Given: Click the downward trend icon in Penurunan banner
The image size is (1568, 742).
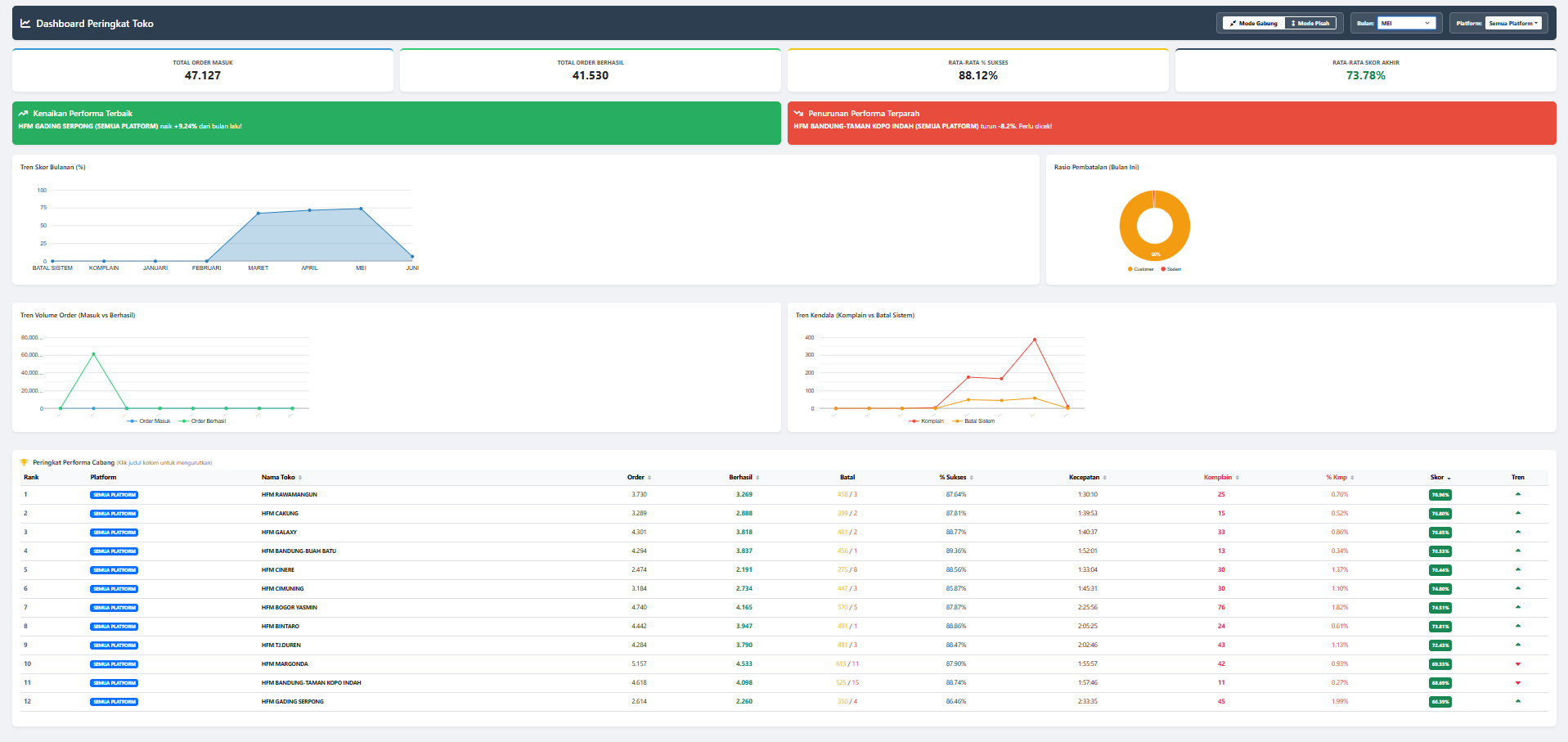Looking at the screenshot, I should coord(798,114).
